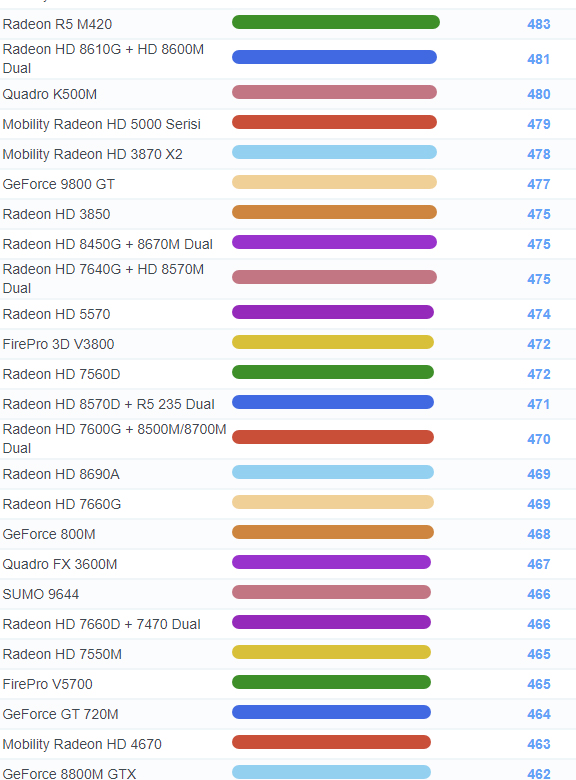Click the pink bar for SUMO 9644
Viewport: 576px width, 780px height.
point(331,592)
